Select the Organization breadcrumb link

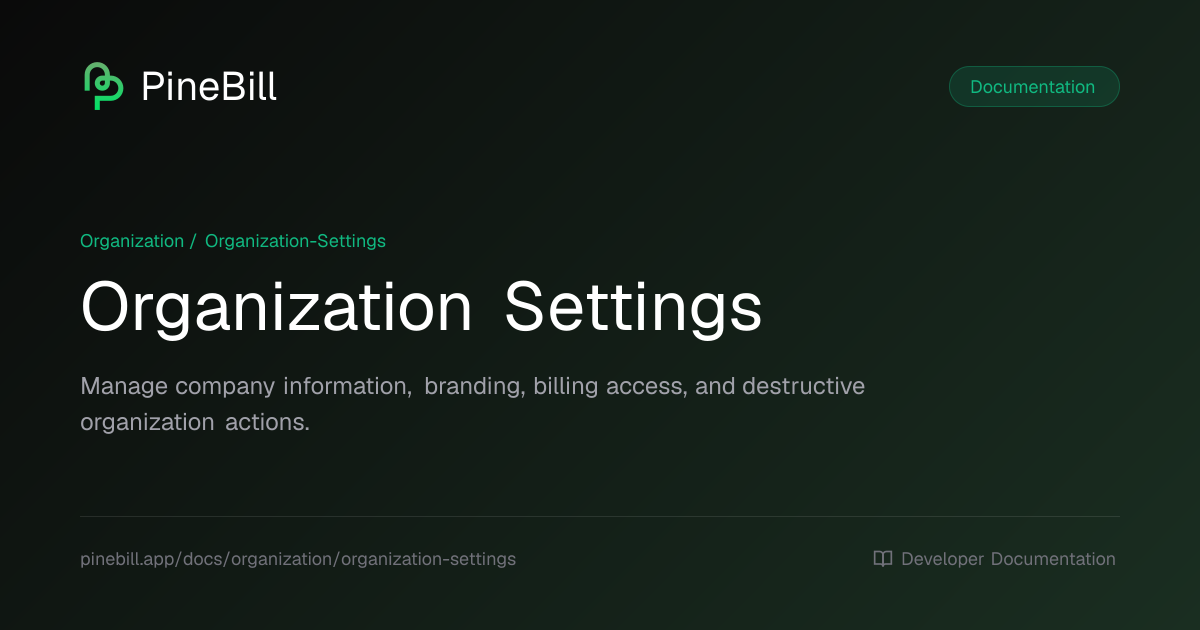coord(132,241)
